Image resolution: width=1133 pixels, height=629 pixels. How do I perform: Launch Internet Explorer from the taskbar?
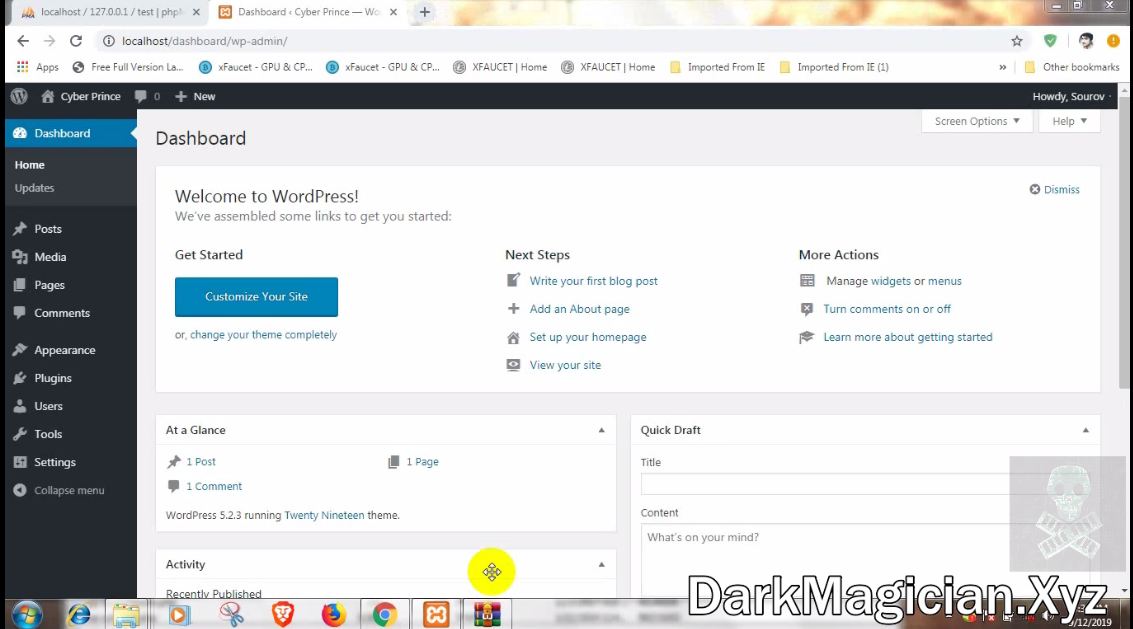(78, 615)
